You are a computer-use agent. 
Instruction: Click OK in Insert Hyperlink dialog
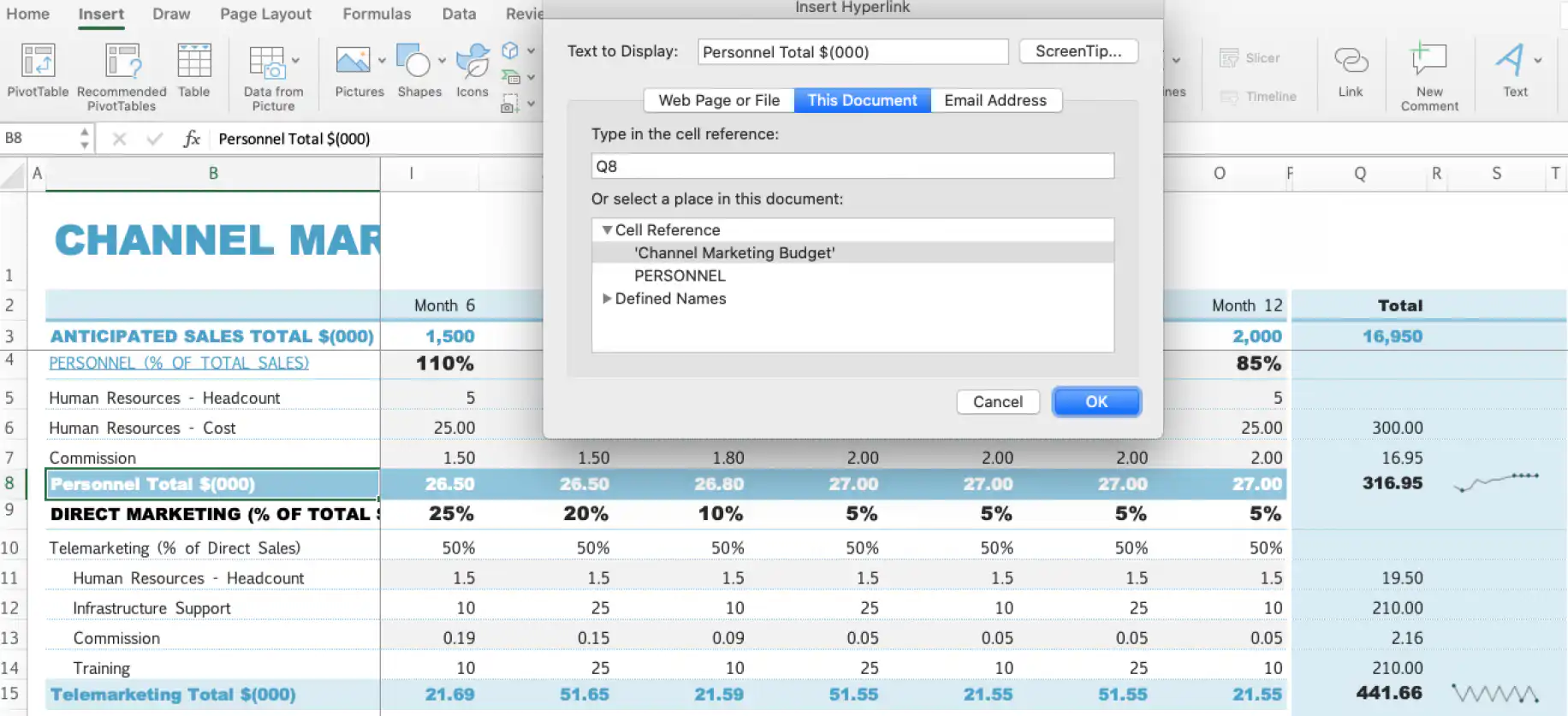1096,402
